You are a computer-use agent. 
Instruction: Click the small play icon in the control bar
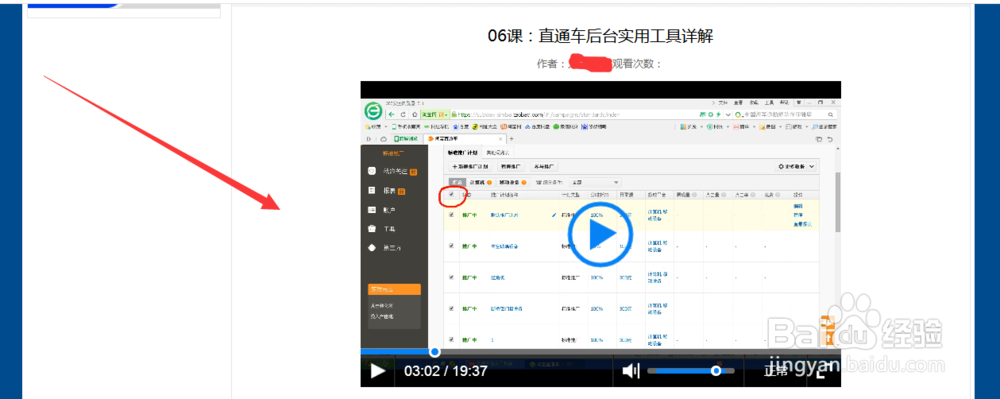click(x=378, y=370)
